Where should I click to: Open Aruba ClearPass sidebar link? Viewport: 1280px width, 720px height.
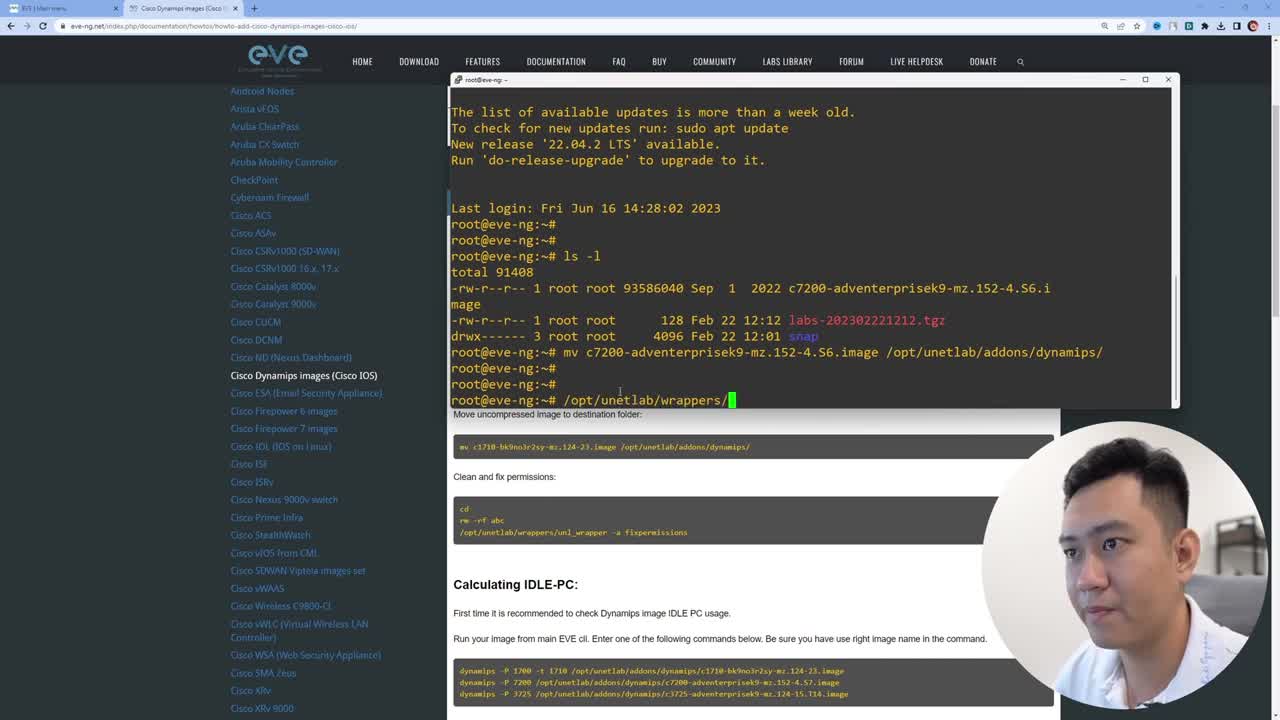(x=265, y=127)
